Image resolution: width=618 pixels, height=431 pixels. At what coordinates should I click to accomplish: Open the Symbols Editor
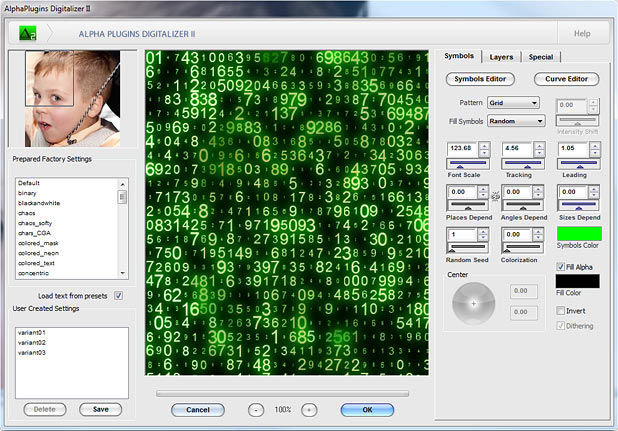(x=481, y=78)
